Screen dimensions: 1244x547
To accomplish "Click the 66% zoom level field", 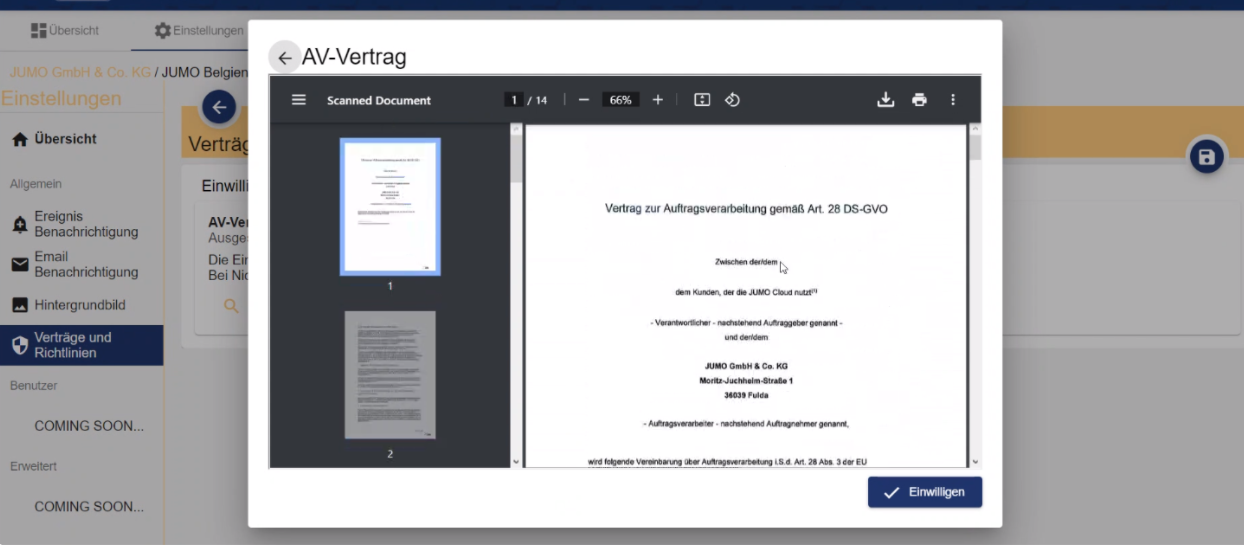I will [620, 100].
